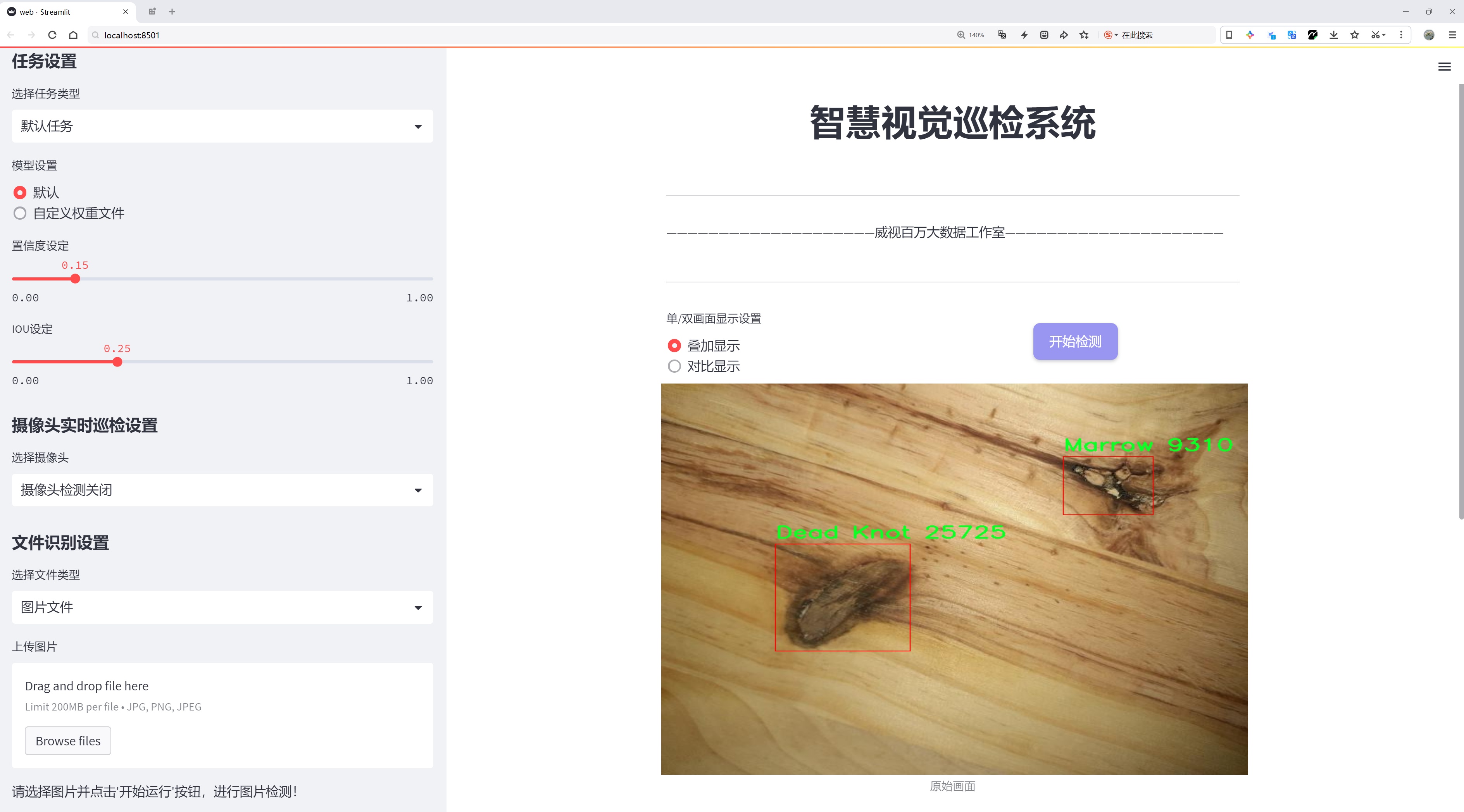Open the Sogou search engine selector
The width and height of the screenshot is (1464, 812).
click(1111, 35)
